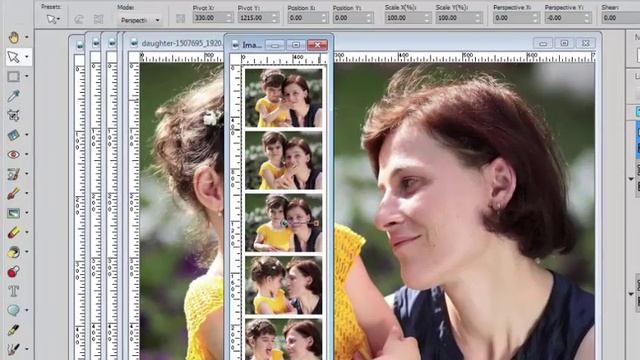Viewport: 640px width, 360px height.
Task: Click the document icon in daughter window title
Action: tap(133, 43)
